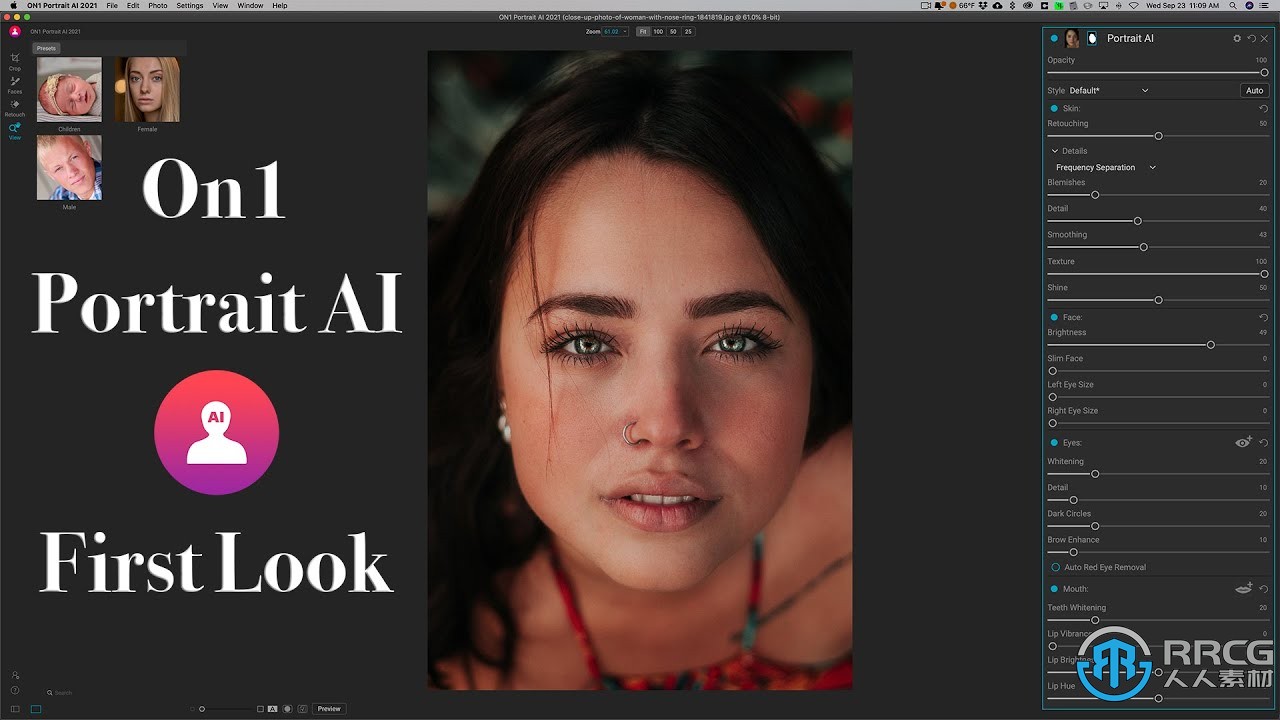The height and width of the screenshot is (720, 1280).
Task: Click the 'A' text overlay icon
Action: tap(272, 709)
